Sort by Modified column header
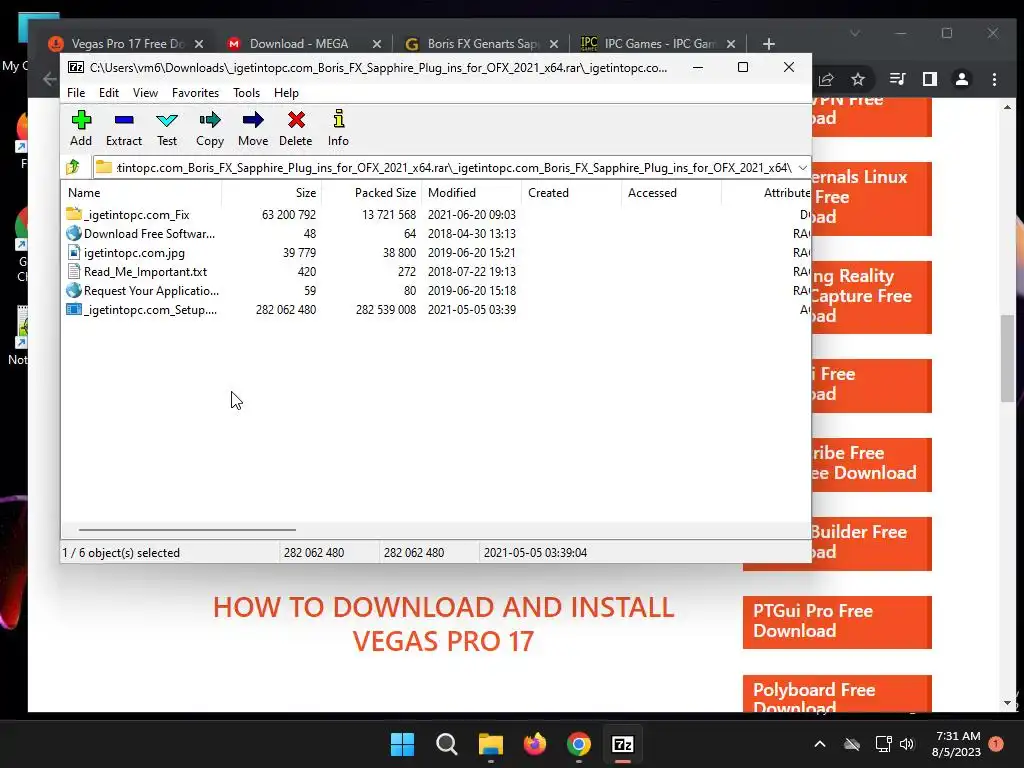The image size is (1024, 768). pos(472,193)
